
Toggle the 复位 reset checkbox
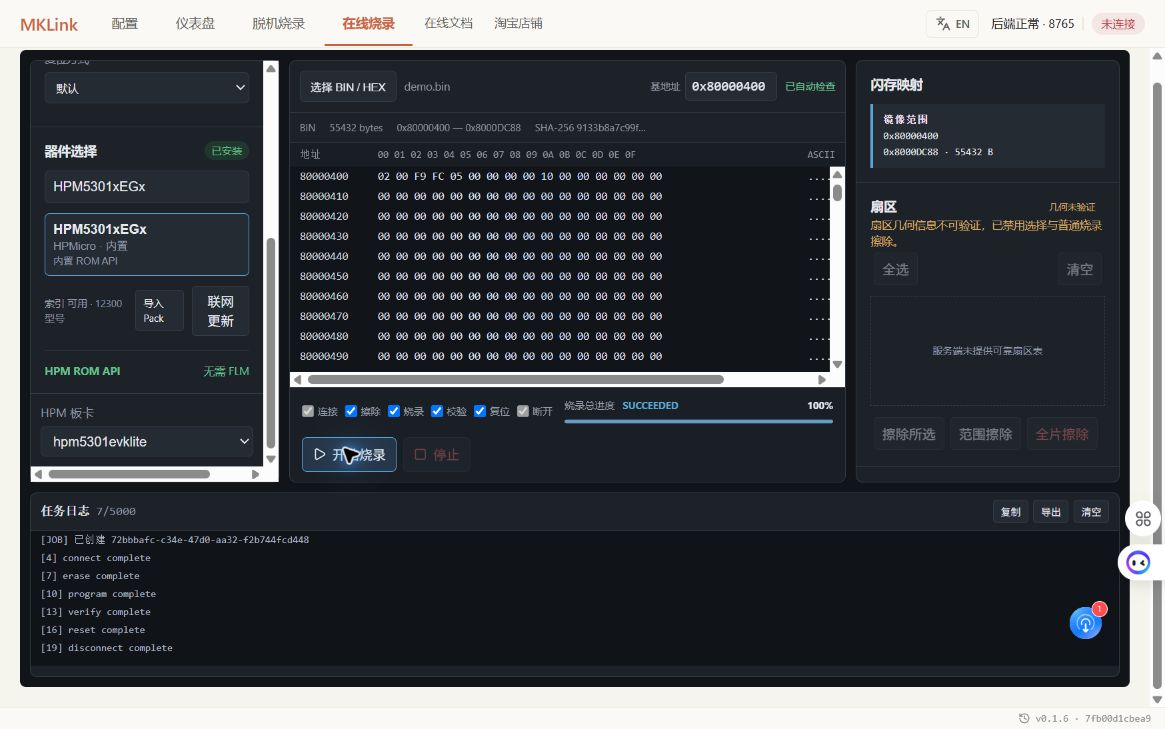480,411
